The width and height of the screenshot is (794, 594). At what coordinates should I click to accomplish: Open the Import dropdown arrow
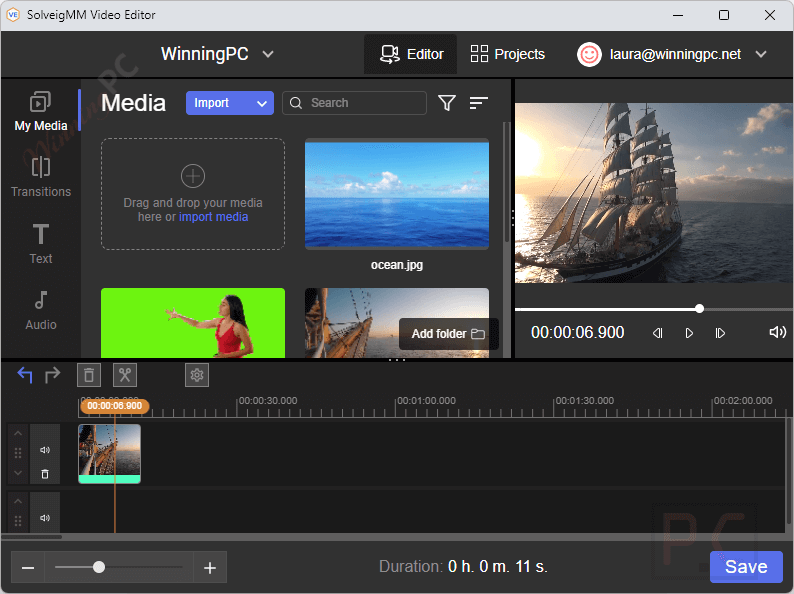point(262,103)
